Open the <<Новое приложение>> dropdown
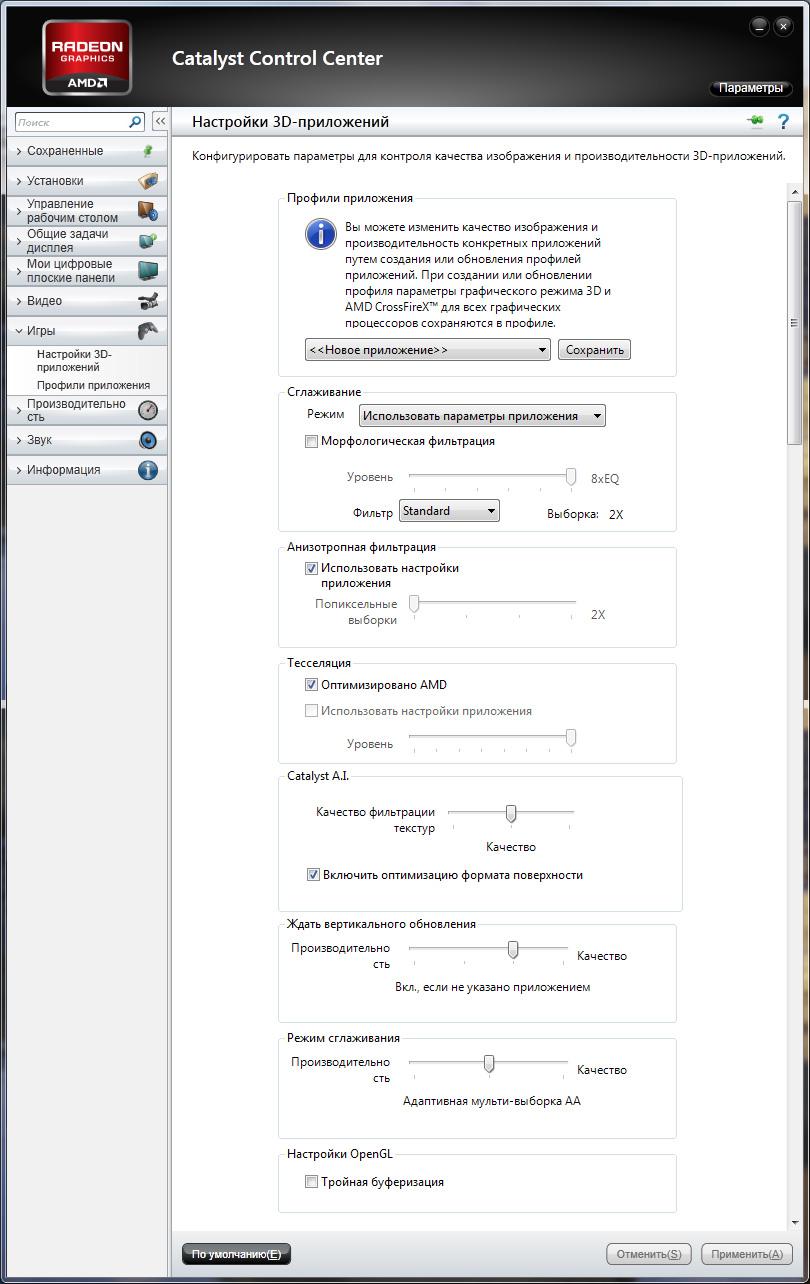The height and width of the screenshot is (1284, 810). (x=428, y=350)
